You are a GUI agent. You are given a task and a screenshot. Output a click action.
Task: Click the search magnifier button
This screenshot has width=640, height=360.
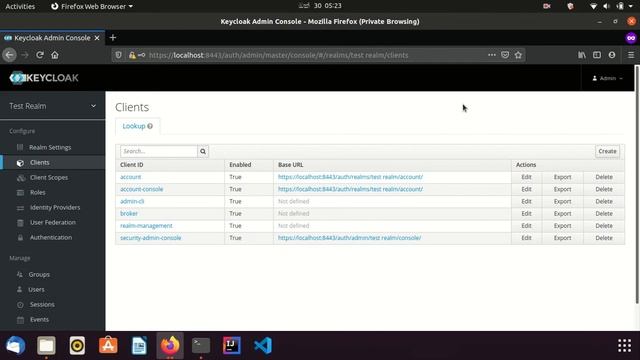pos(203,151)
